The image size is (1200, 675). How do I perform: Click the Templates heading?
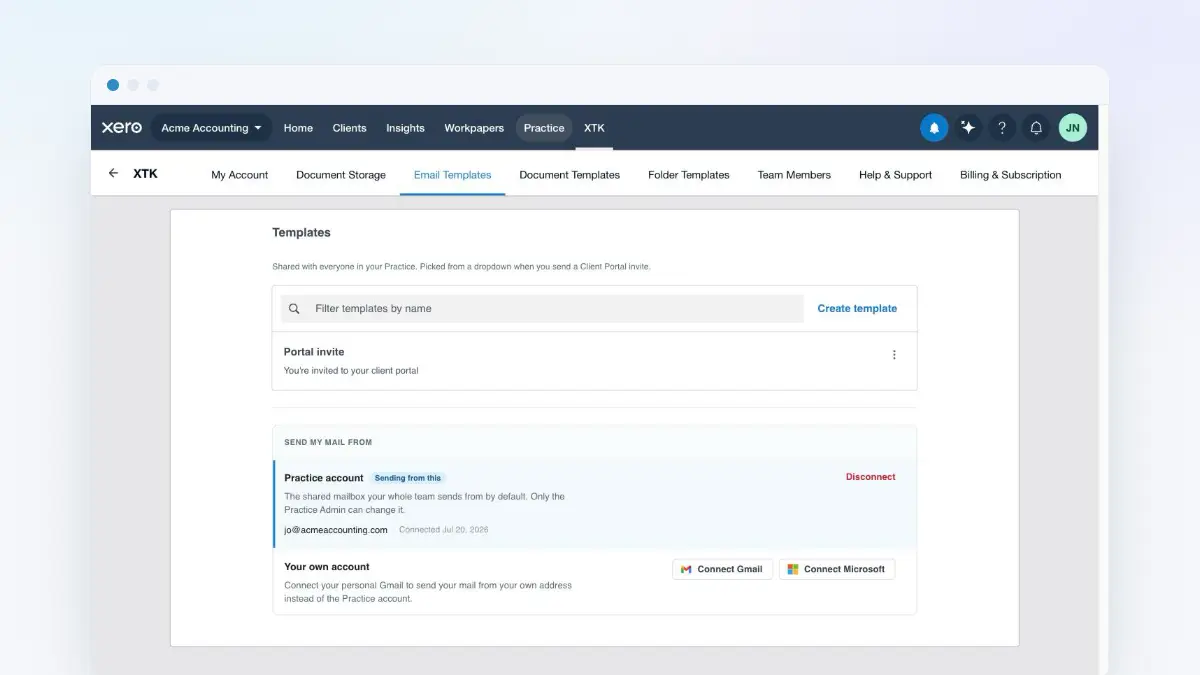(301, 232)
